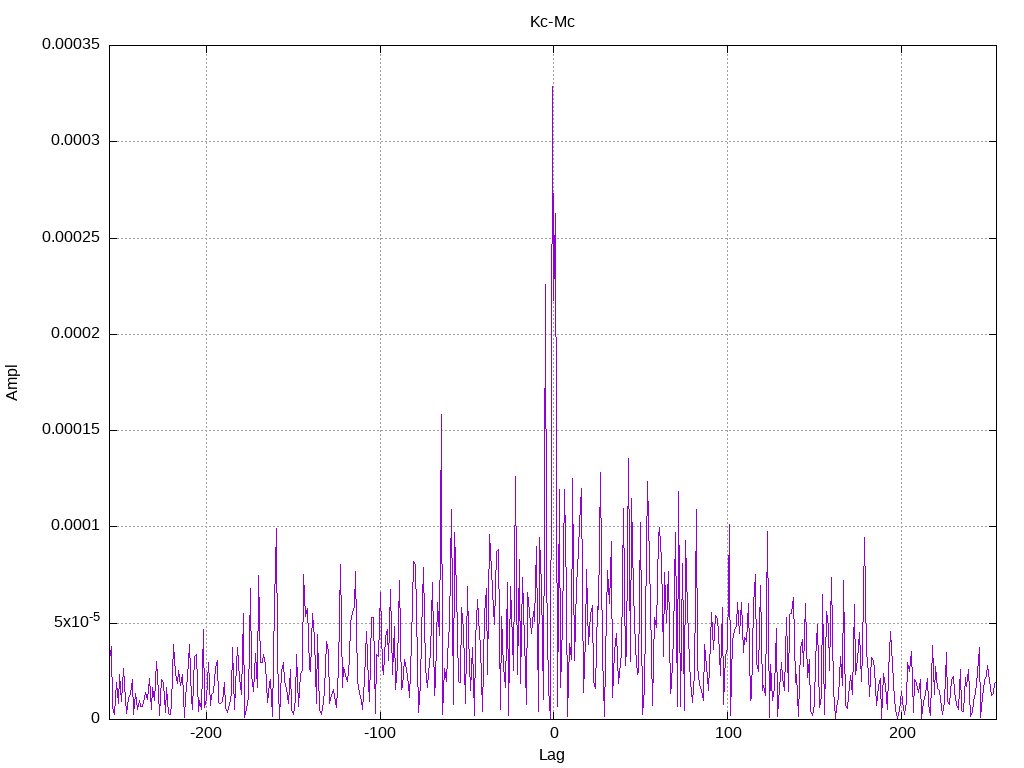Click the 100 x-axis tick label
Image resolution: width=1024 pixels, height=768 pixels.
pyautogui.click(x=728, y=733)
